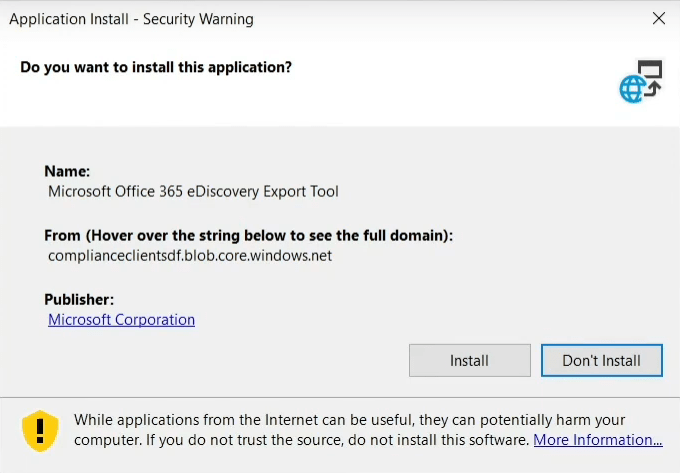Viewport: 680px width, 473px height.
Task: Click the 'Name:' label
Action: (67, 171)
